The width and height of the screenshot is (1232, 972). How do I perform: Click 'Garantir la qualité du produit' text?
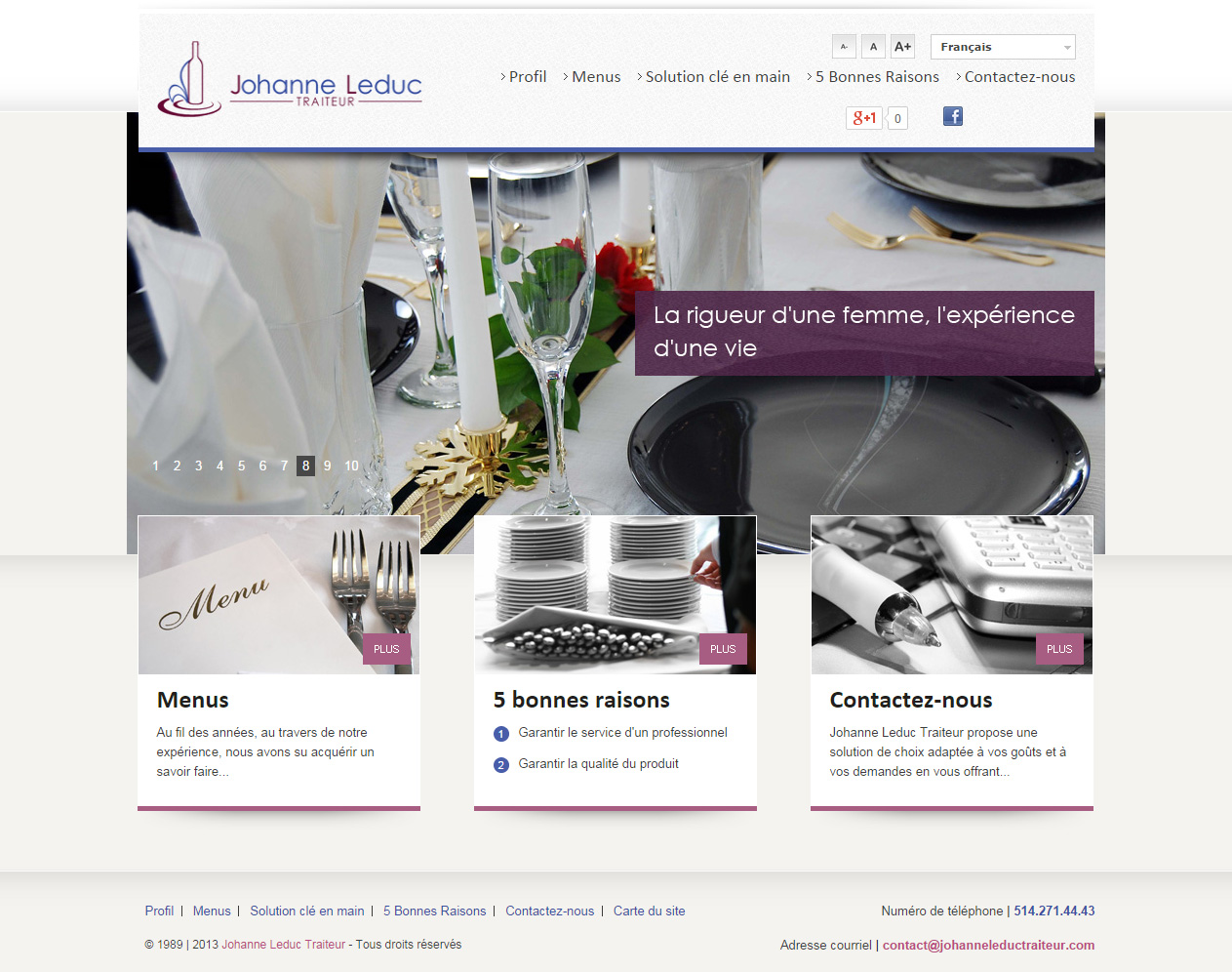pos(598,764)
